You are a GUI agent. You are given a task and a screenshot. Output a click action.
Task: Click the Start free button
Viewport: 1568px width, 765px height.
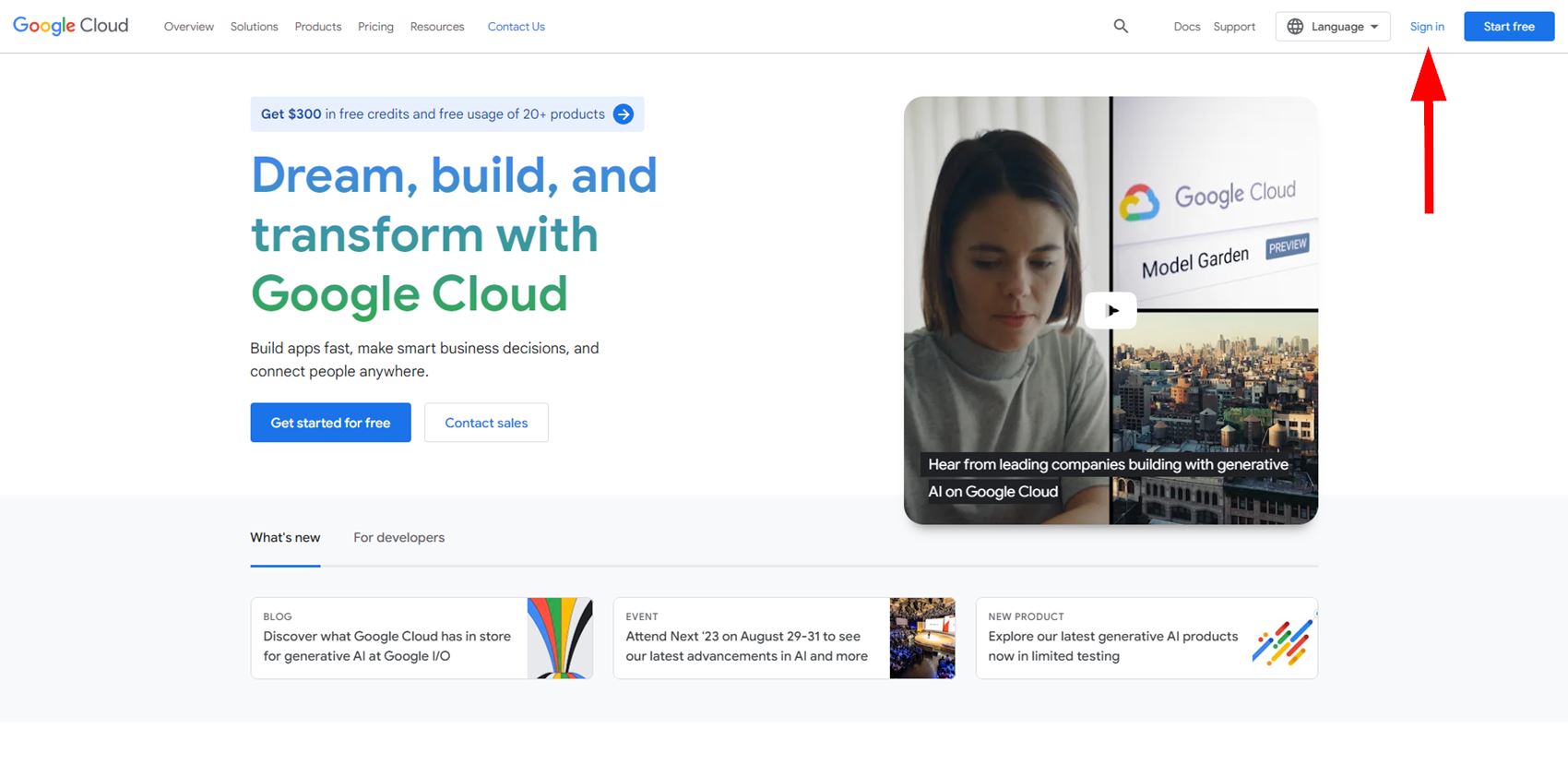tap(1509, 27)
